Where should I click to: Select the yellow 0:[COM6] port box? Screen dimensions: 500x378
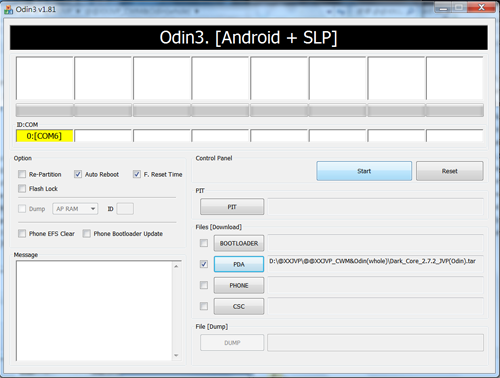(44, 136)
